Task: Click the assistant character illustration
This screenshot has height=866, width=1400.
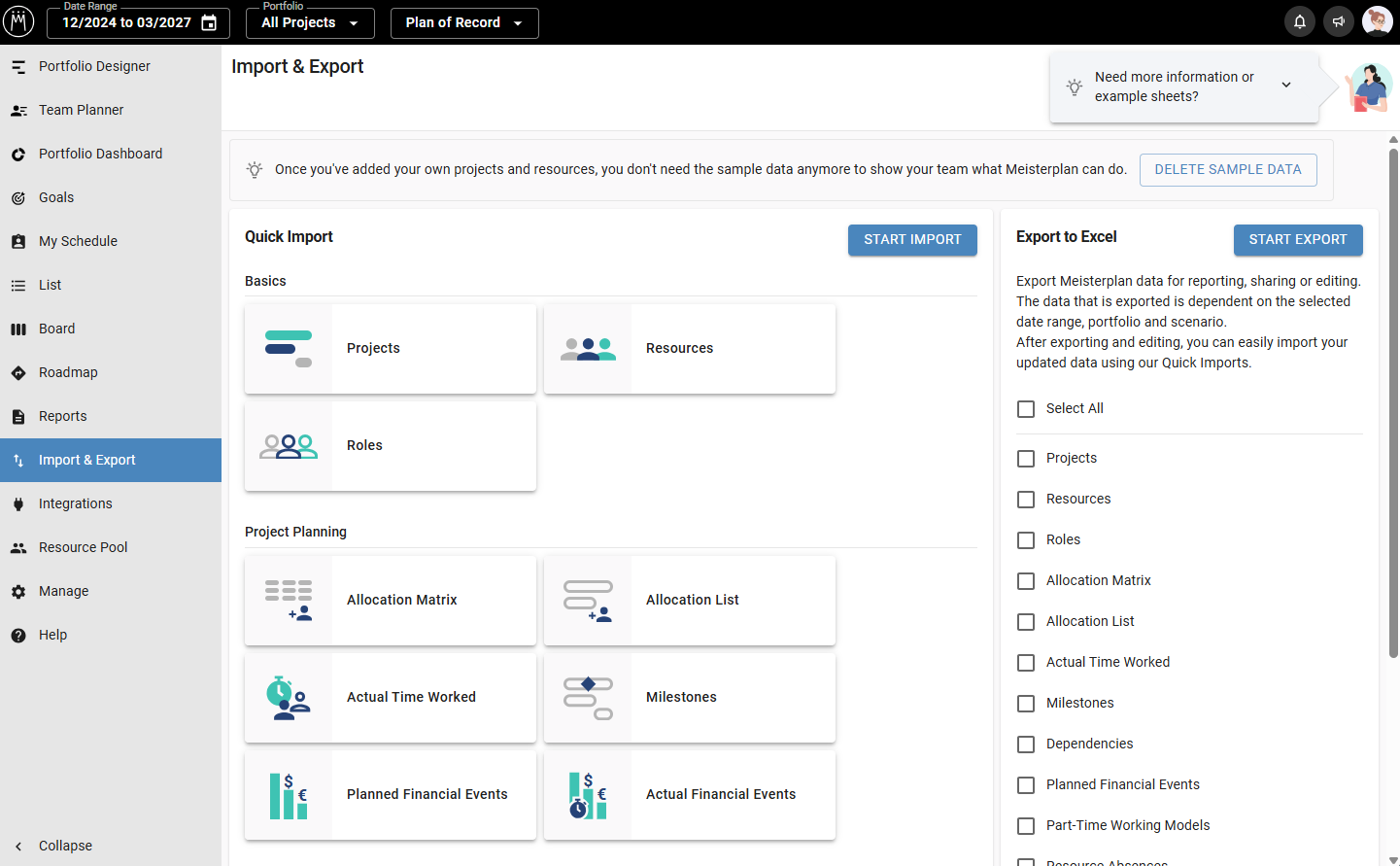Action: tap(1369, 88)
